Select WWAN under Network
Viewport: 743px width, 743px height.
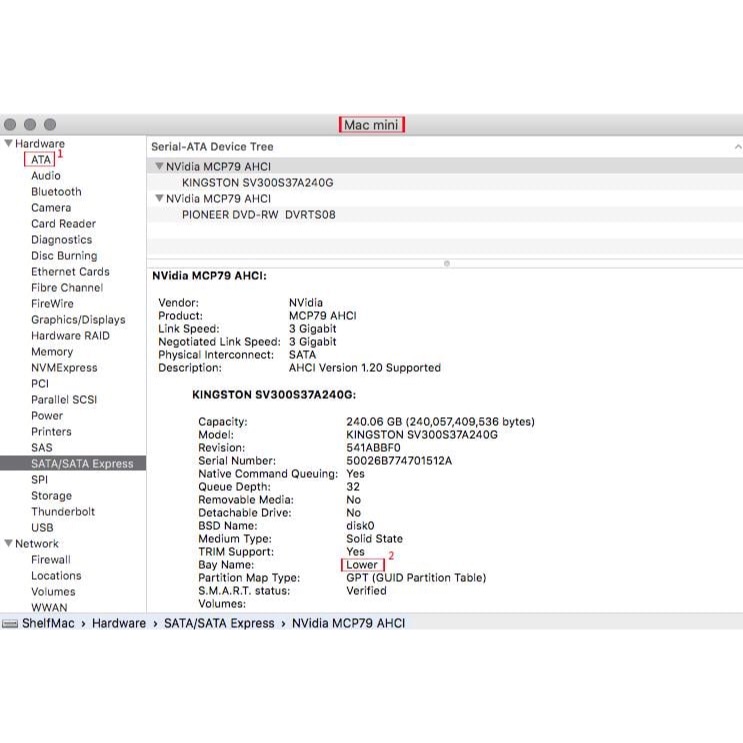click(49, 607)
